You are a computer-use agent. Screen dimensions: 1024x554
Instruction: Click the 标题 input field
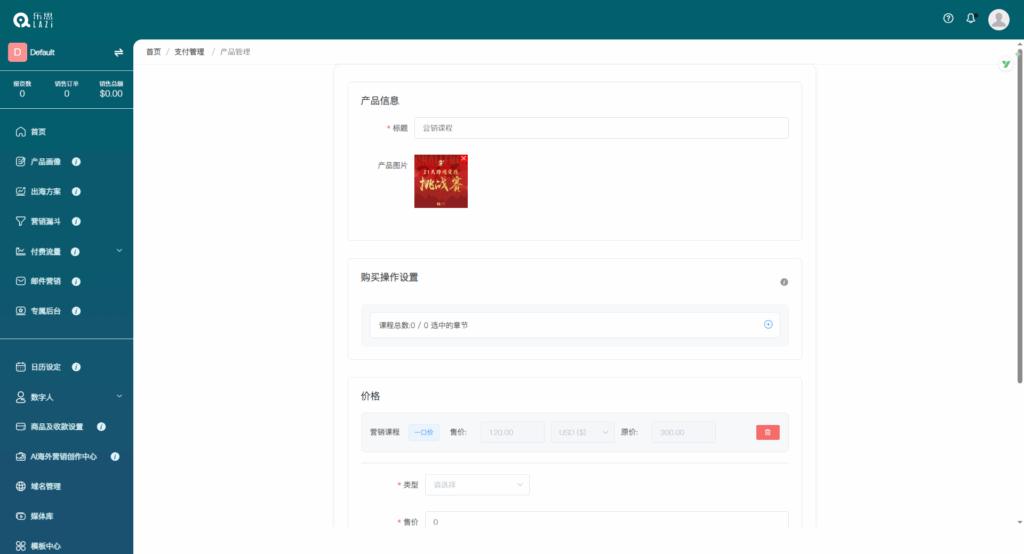601,128
